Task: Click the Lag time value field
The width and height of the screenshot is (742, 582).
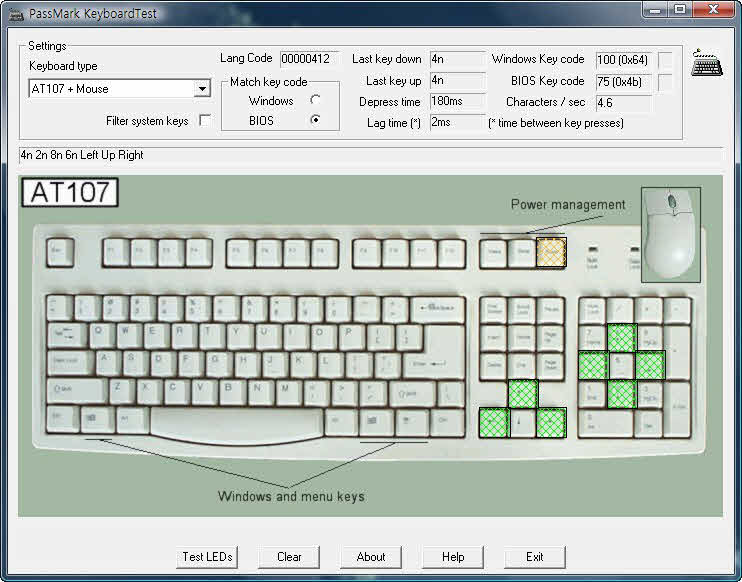Action: pos(458,122)
